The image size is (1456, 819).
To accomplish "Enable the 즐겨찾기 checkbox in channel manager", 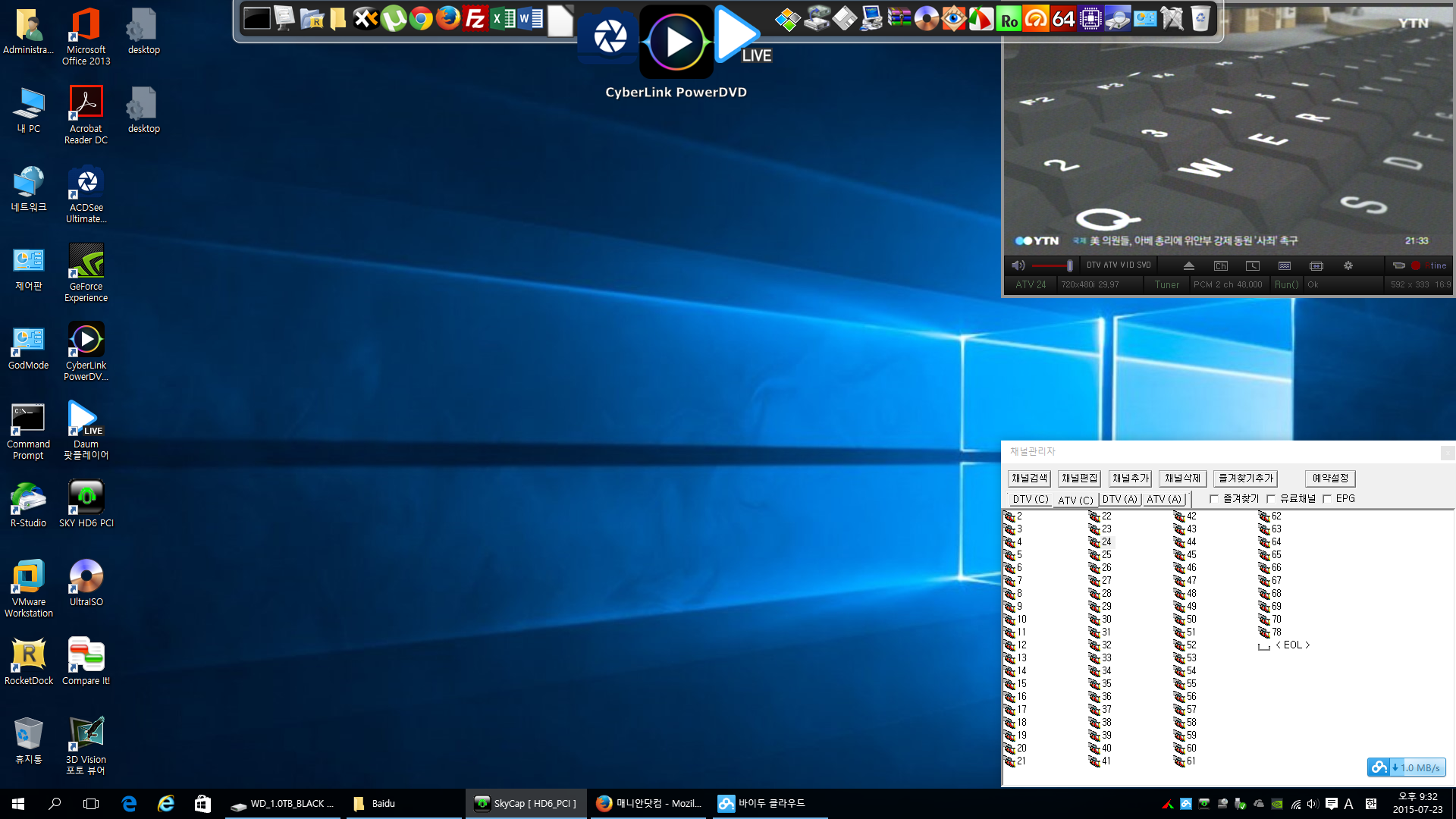I will pos(1214,499).
